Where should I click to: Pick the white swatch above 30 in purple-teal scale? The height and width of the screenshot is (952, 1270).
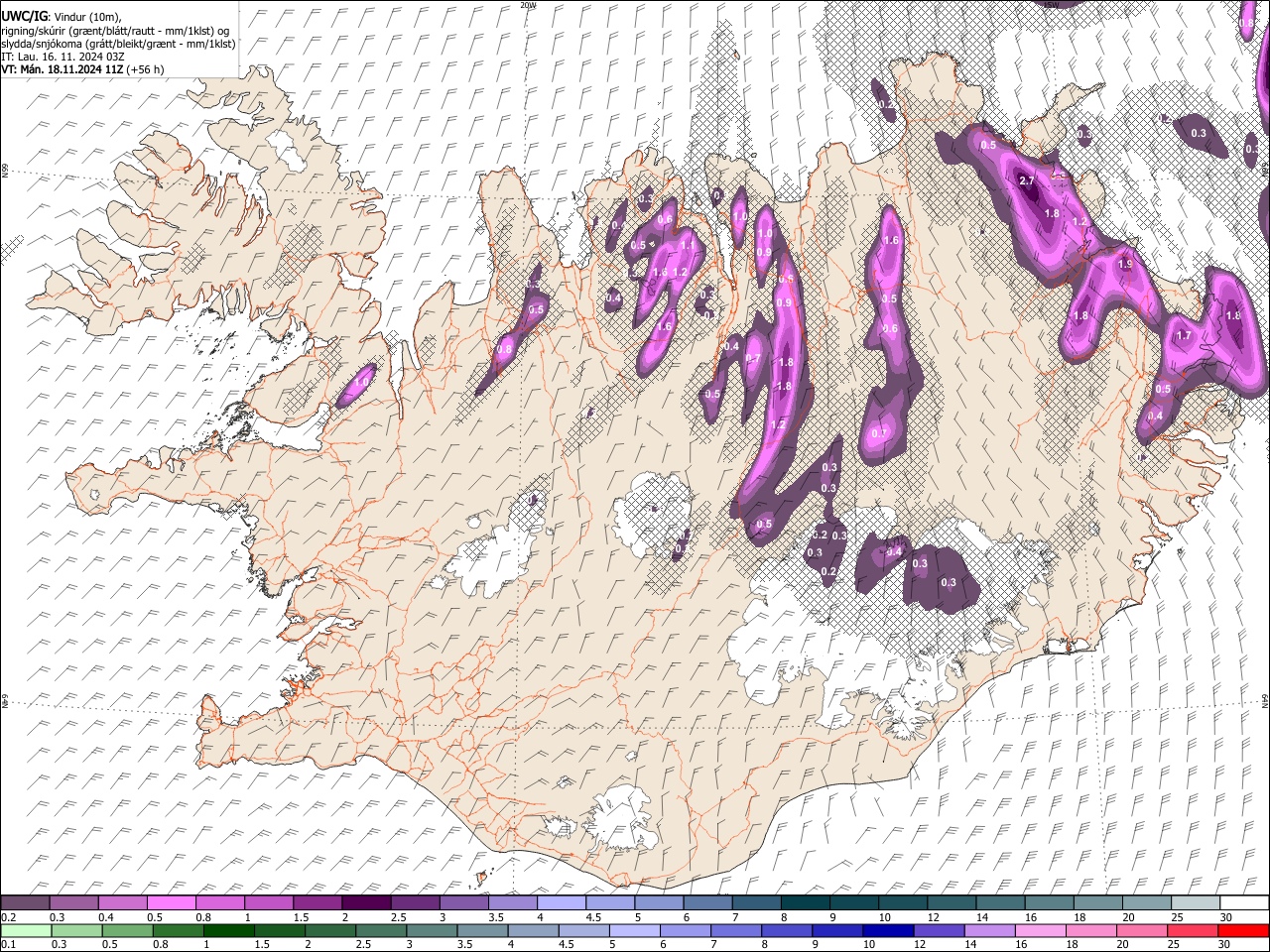[x=1242, y=902]
